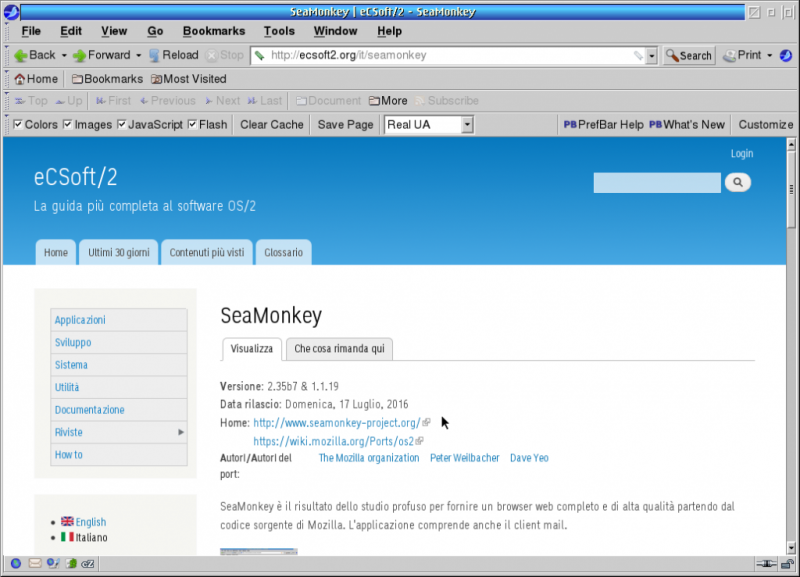The image size is (800, 577).
Task: Open the Print toolbar icon
Action: [742, 55]
